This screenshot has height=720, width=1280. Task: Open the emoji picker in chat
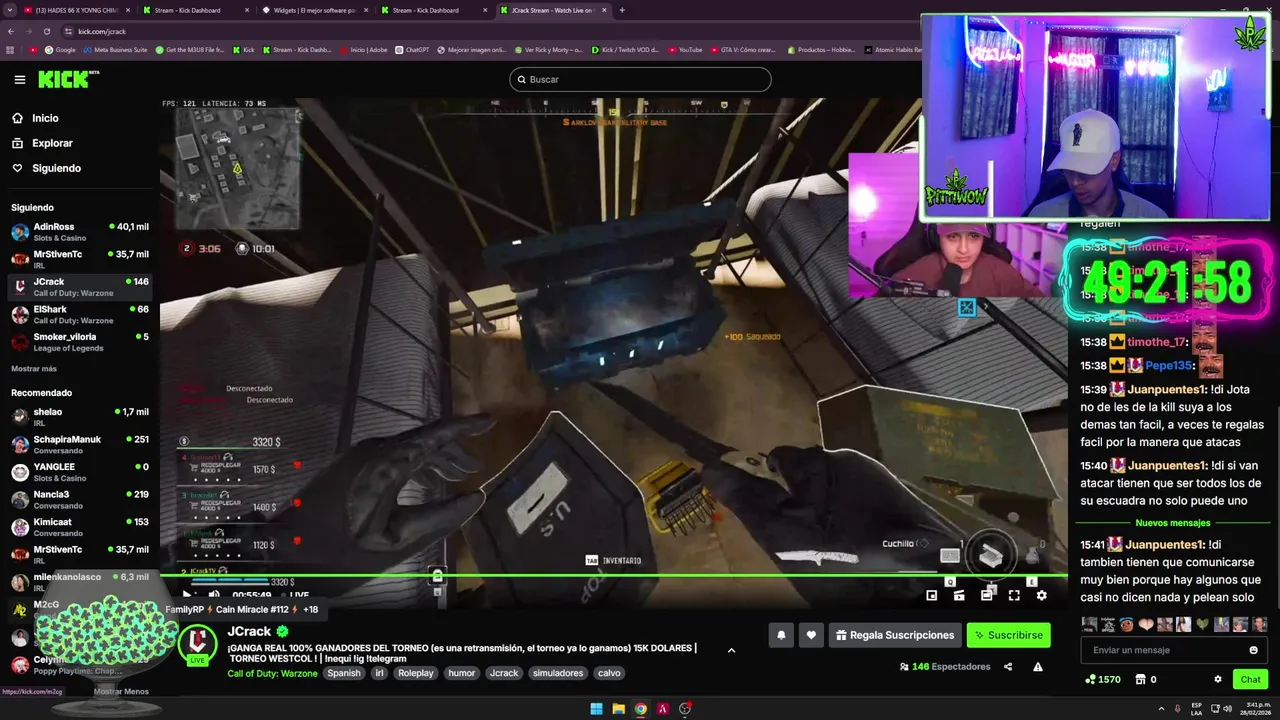[x=1254, y=650]
